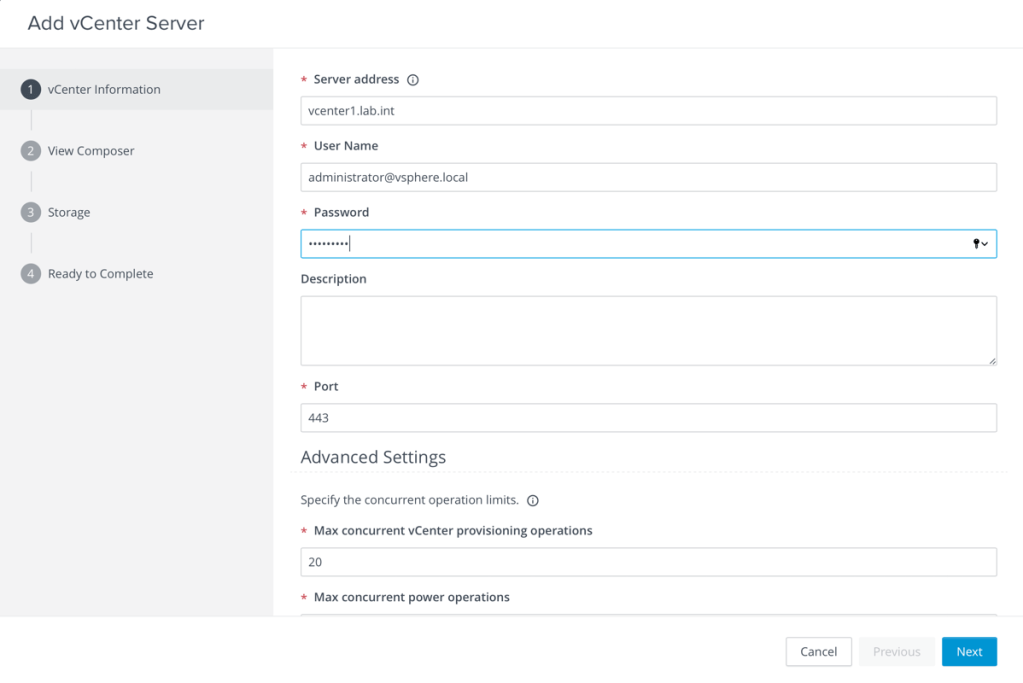Click the concurrent operation limits info icon
The width and height of the screenshot is (1023, 683).
coord(533,500)
